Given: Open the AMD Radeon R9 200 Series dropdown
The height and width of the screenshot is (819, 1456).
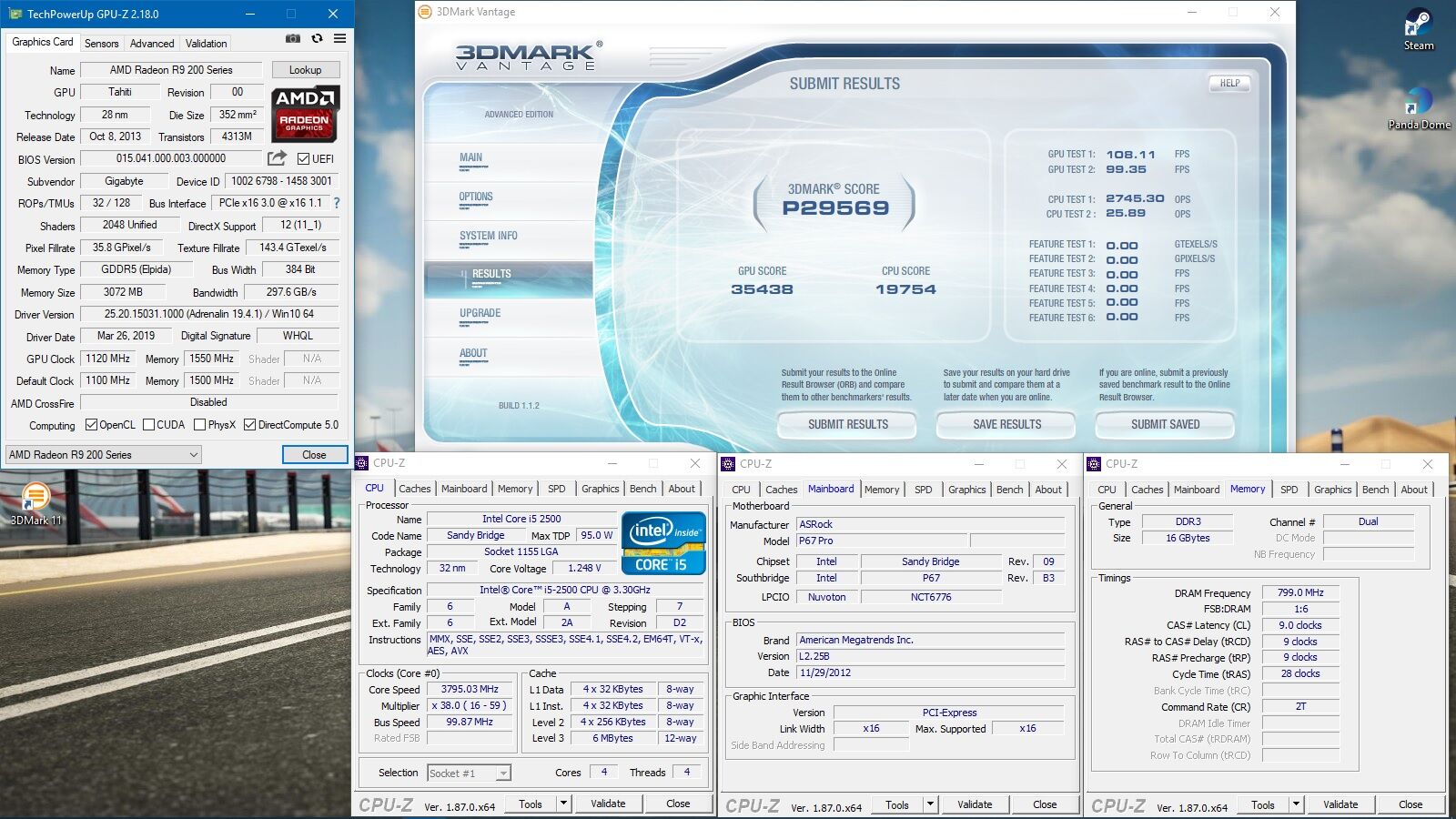Looking at the screenshot, I should point(104,455).
